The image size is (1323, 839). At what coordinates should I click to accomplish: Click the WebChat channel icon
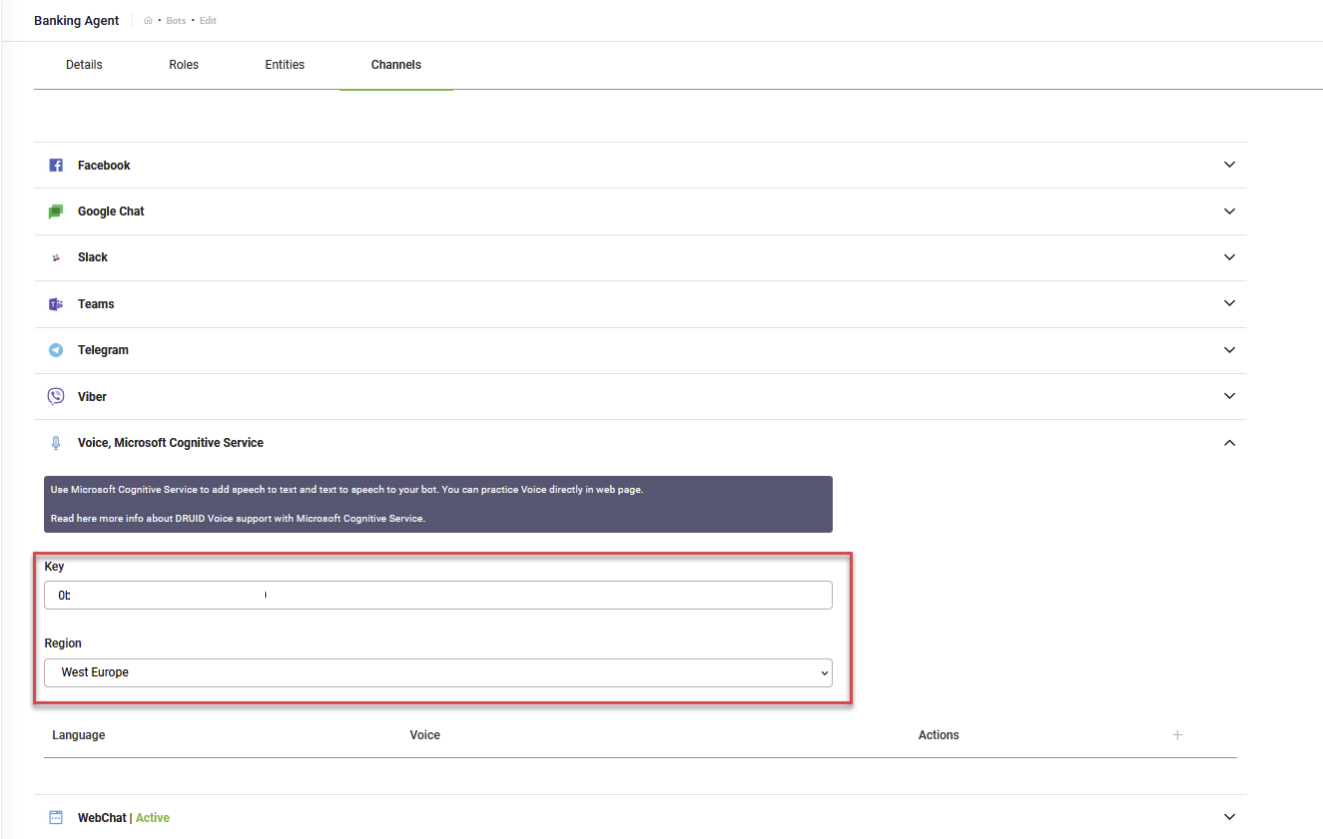56,817
